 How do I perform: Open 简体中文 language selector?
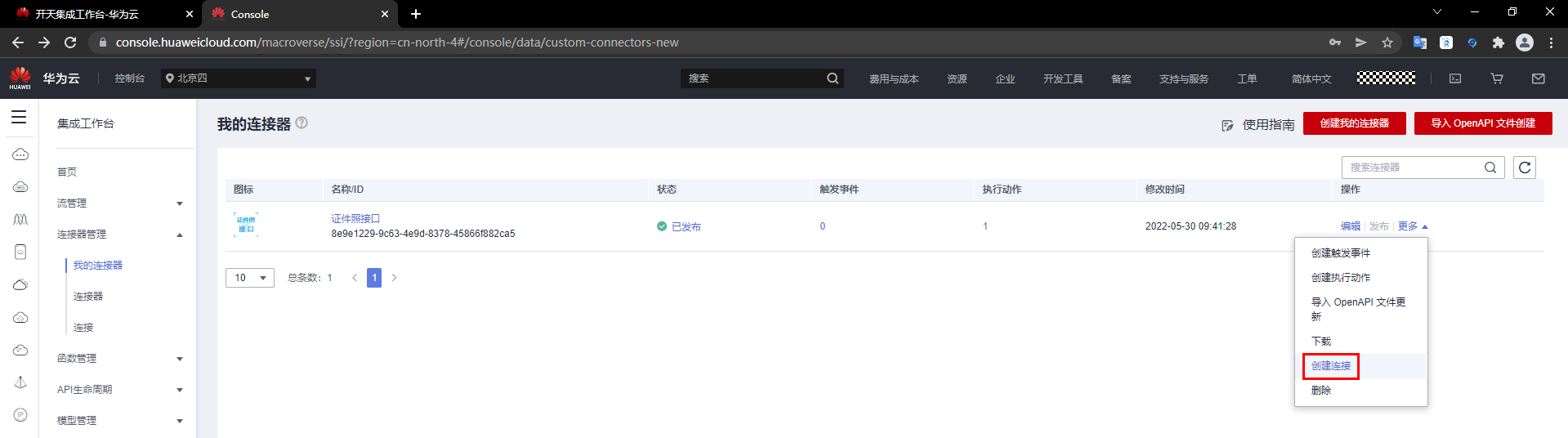pos(1311,79)
